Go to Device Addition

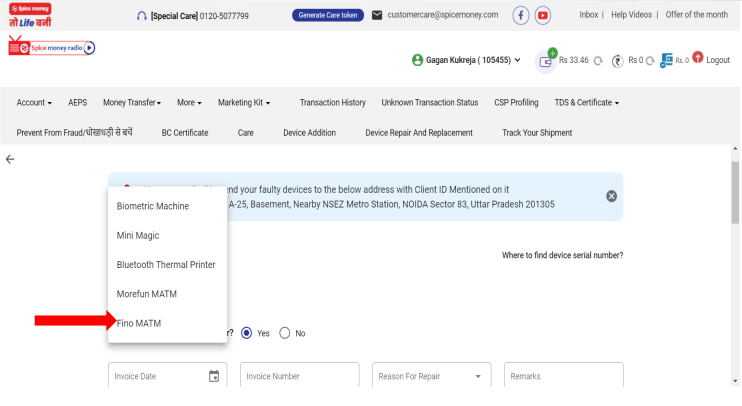pyautogui.click(x=309, y=133)
